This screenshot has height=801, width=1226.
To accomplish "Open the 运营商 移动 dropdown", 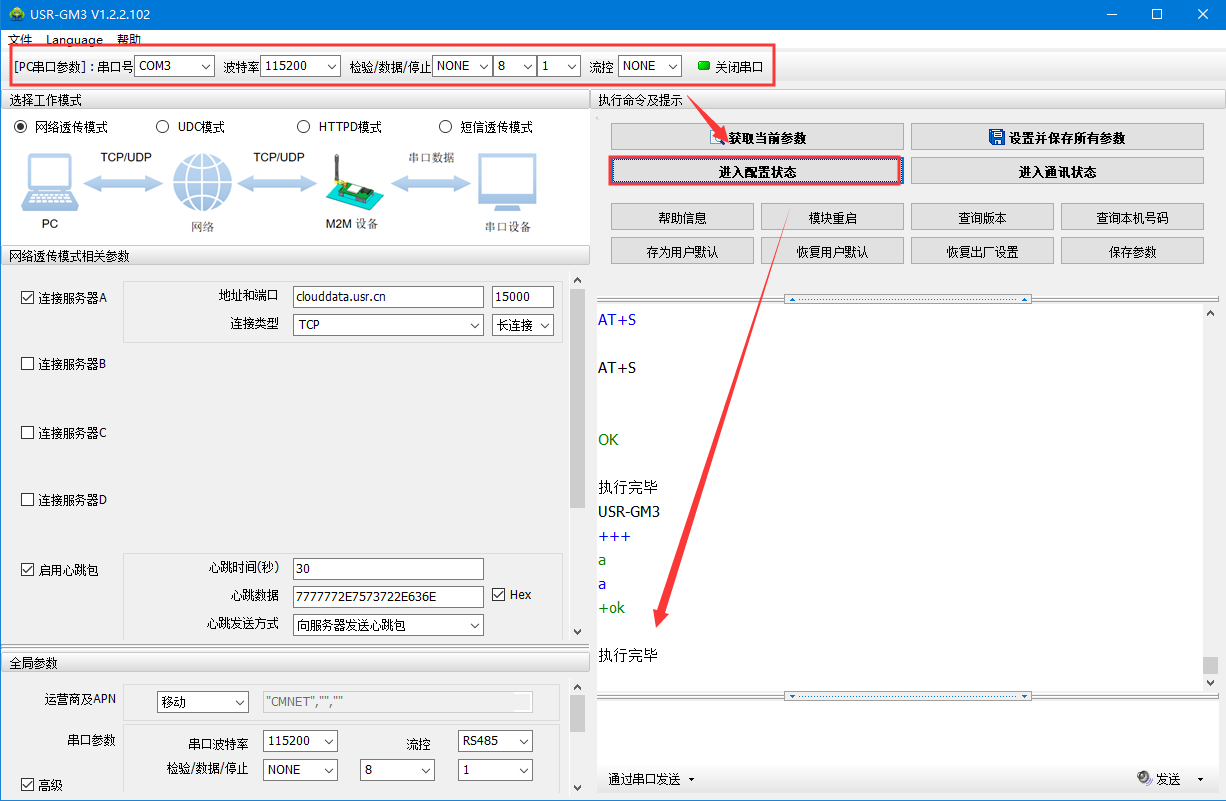I will [x=202, y=702].
